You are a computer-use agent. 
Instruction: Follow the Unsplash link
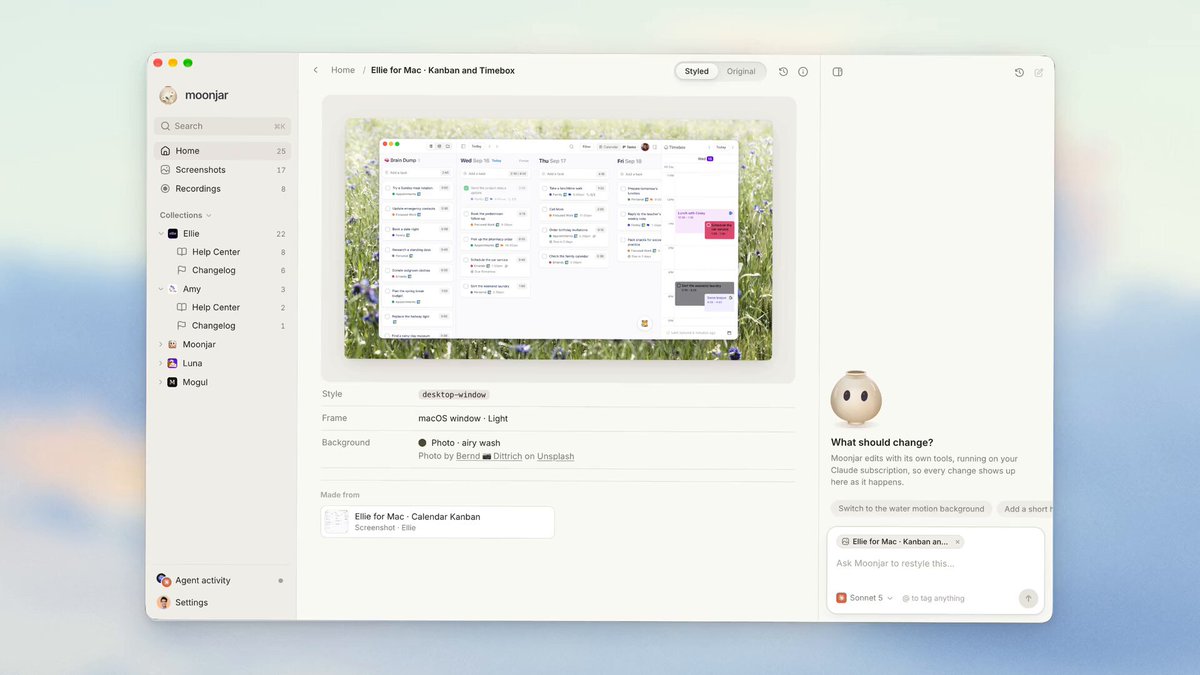click(555, 456)
